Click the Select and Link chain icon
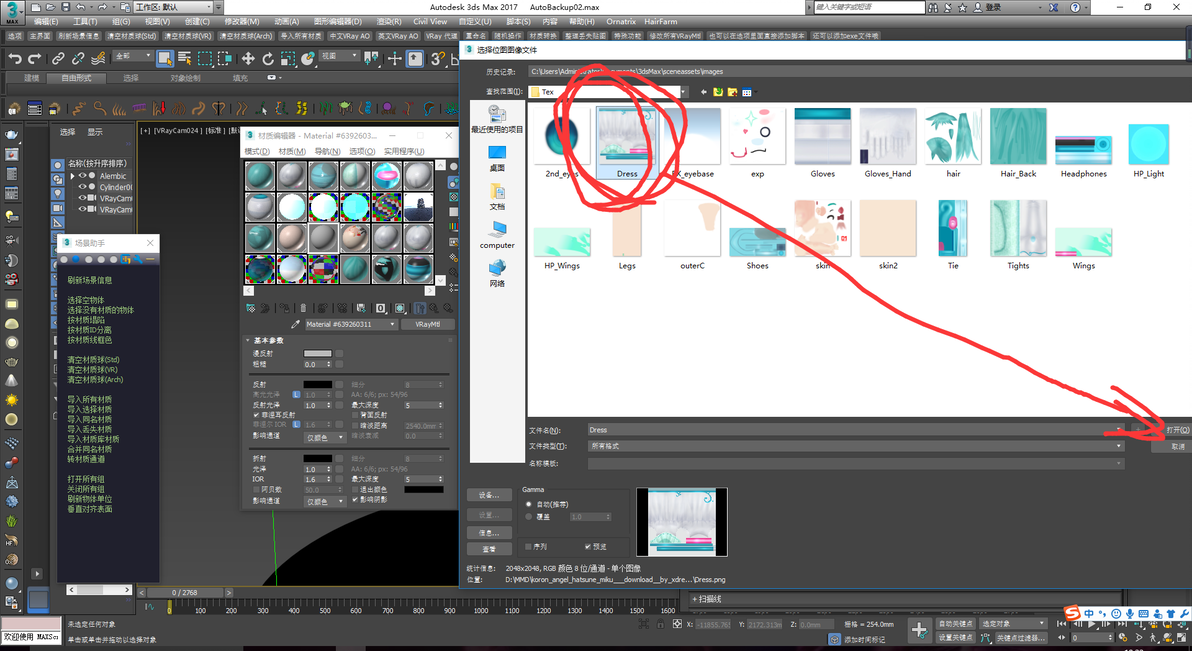The height and width of the screenshot is (651, 1192). 59,59
